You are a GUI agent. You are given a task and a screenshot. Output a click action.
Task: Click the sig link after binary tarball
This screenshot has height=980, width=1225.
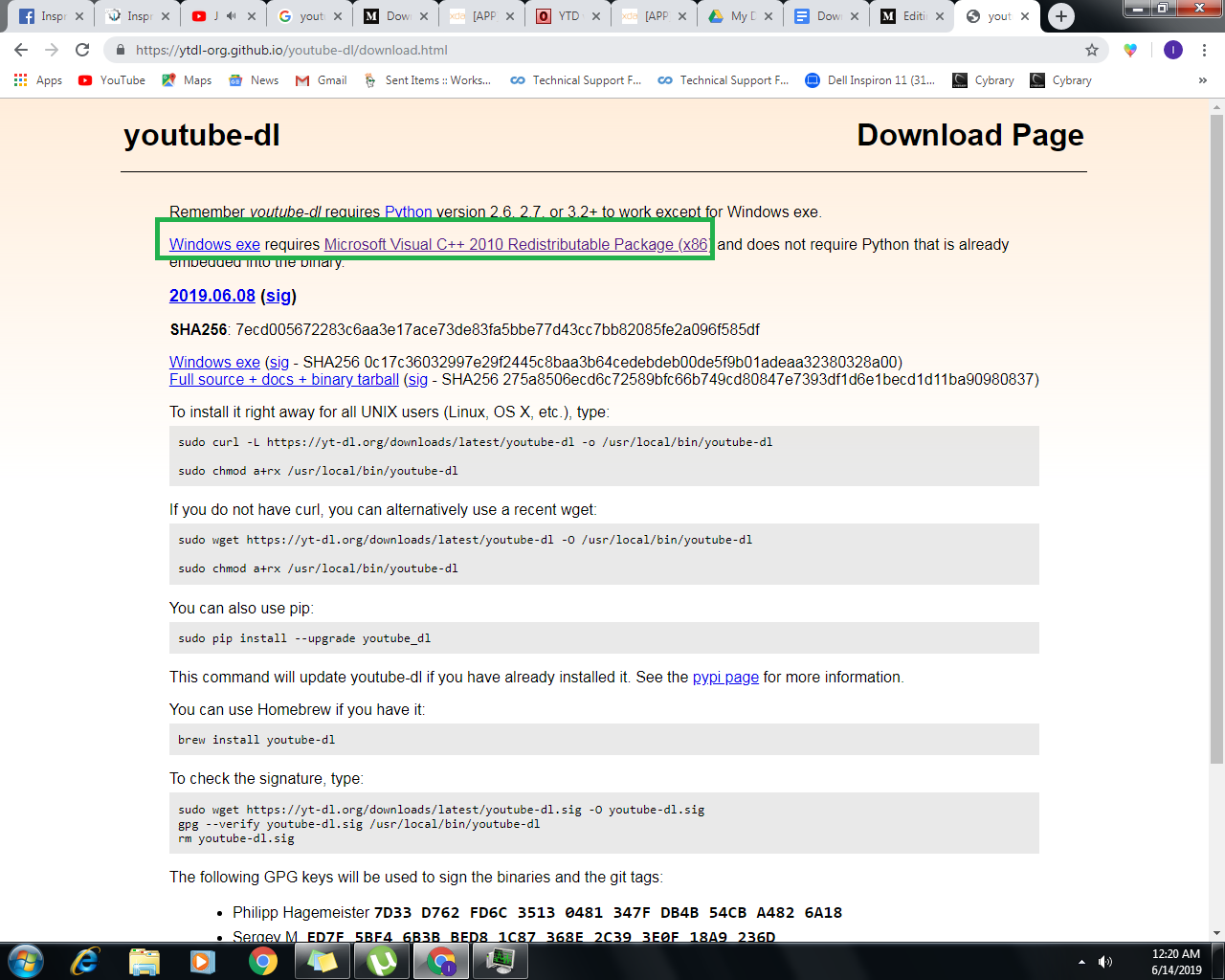418,379
